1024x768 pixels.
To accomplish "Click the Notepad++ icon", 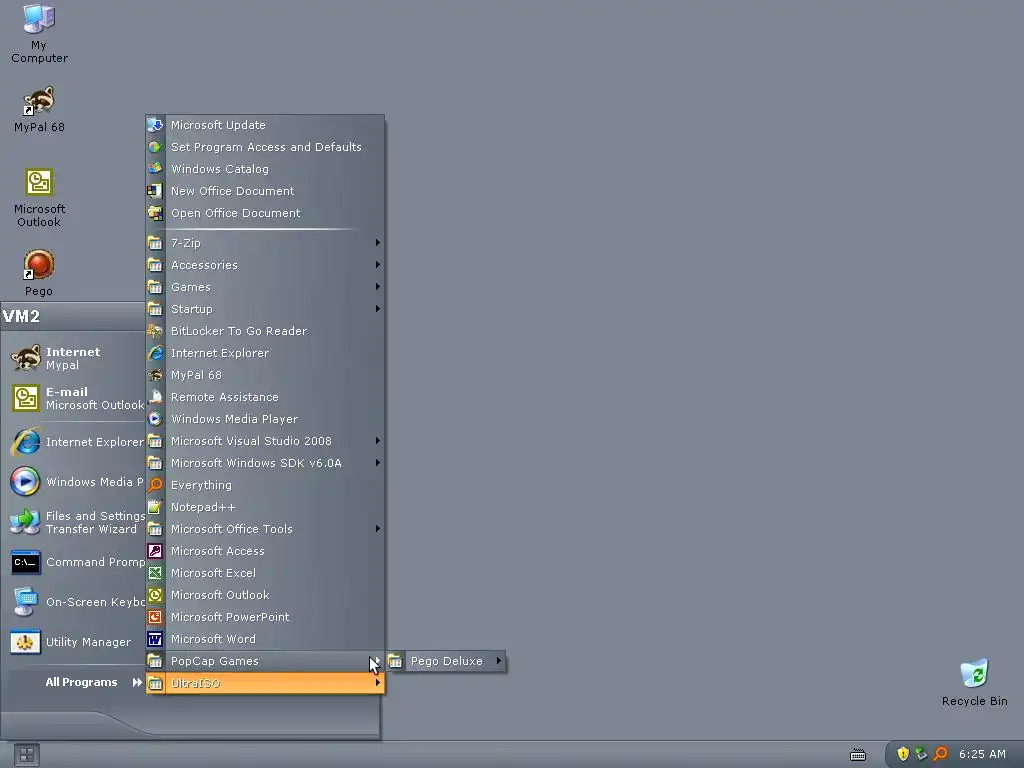I will tap(155, 507).
